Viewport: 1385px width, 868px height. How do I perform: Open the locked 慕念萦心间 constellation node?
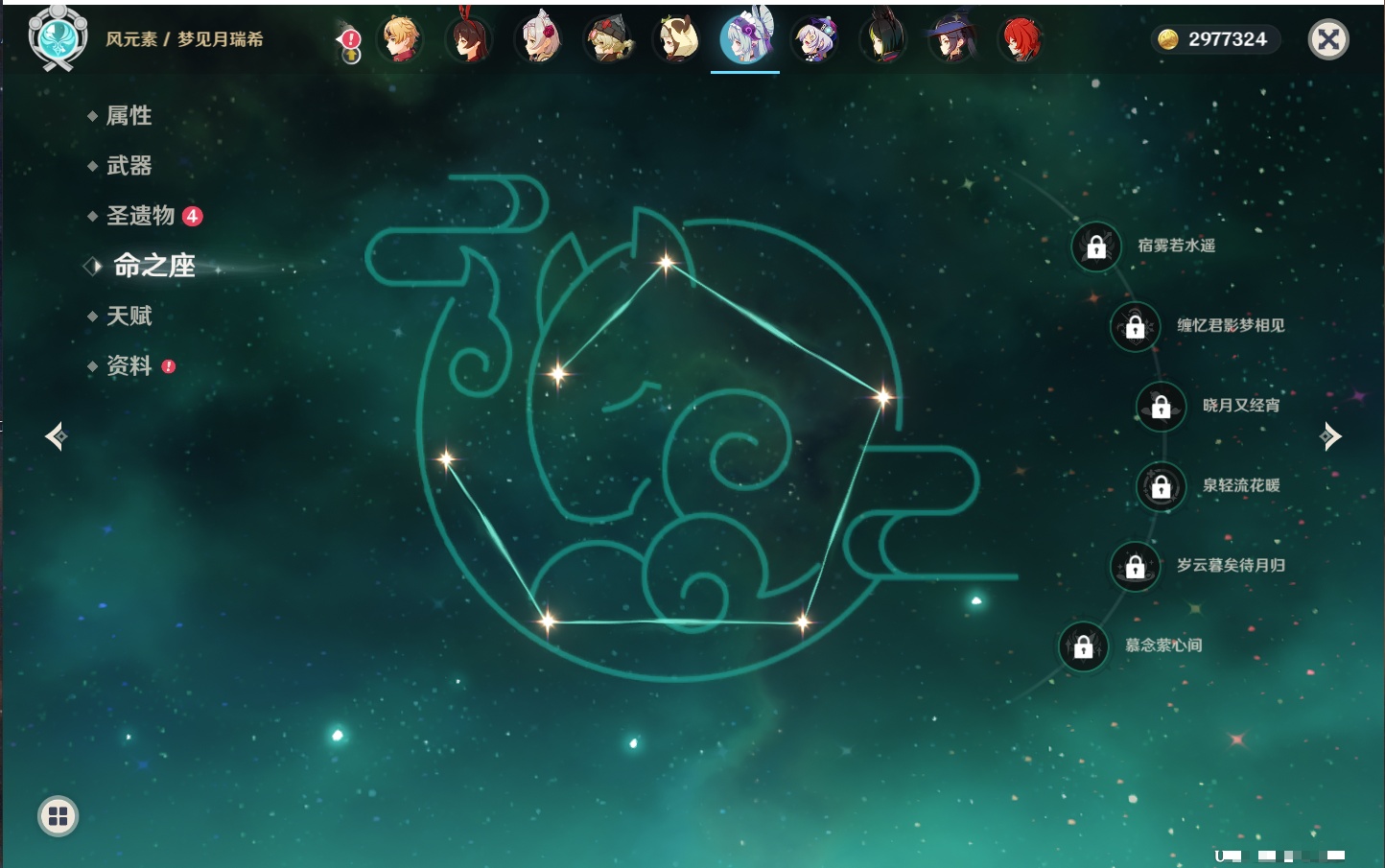tap(1084, 646)
